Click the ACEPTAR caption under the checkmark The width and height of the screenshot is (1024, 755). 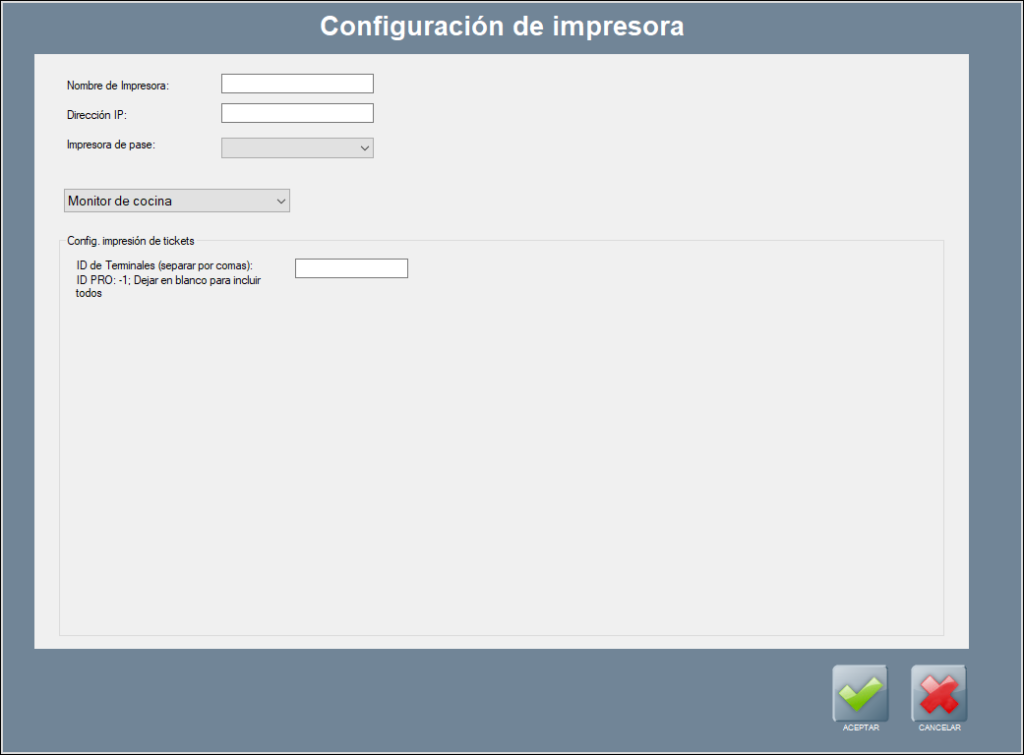[860, 728]
